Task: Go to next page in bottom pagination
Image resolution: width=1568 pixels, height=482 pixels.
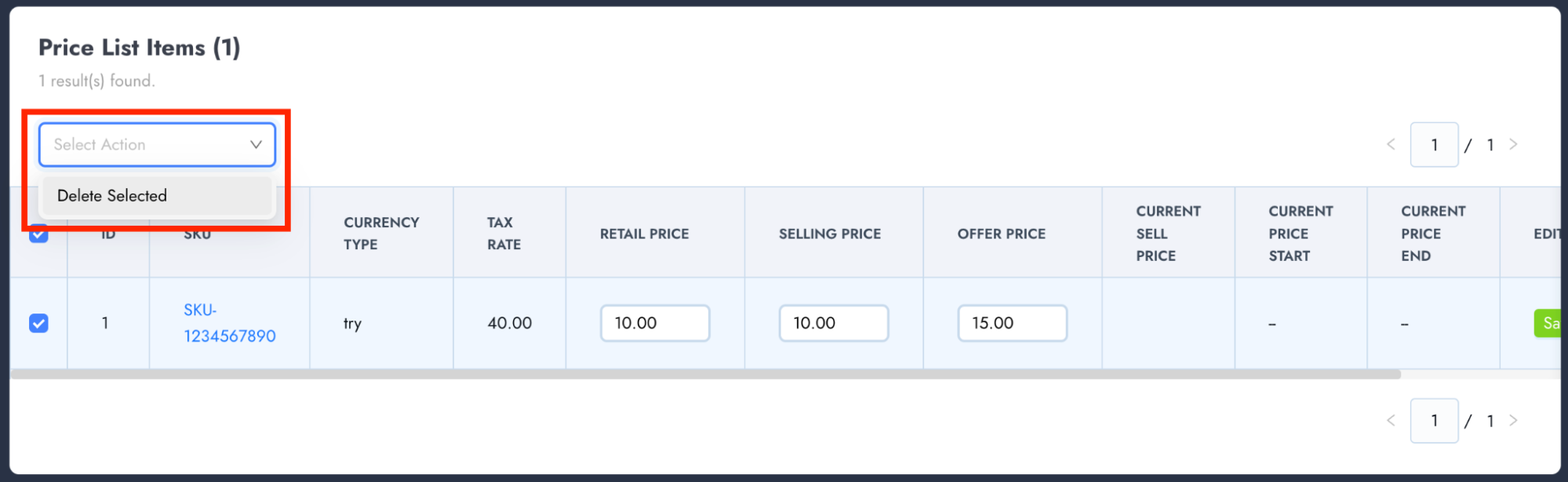Action: 1513,421
